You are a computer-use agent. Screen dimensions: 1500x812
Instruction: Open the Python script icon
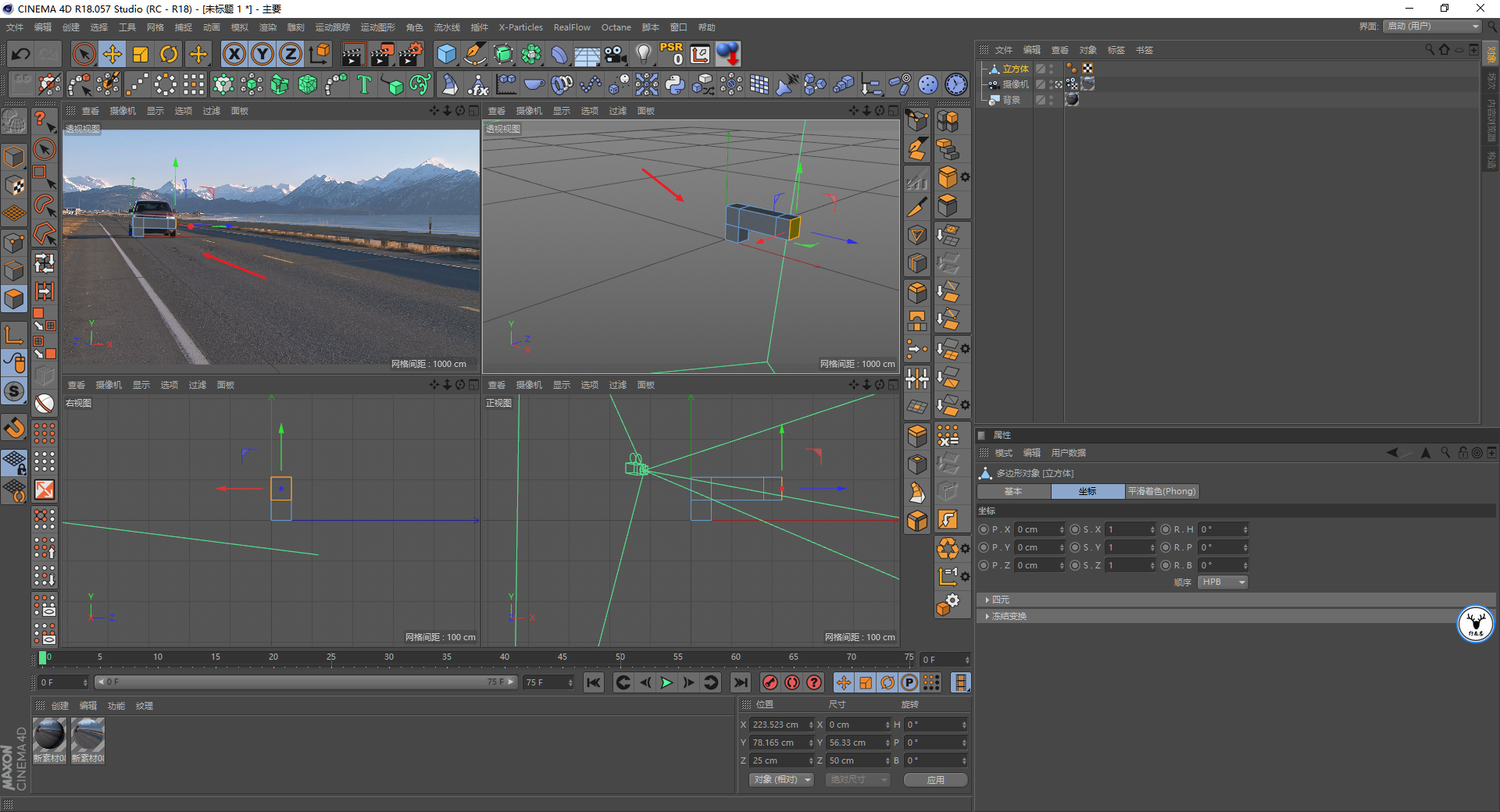point(675,84)
